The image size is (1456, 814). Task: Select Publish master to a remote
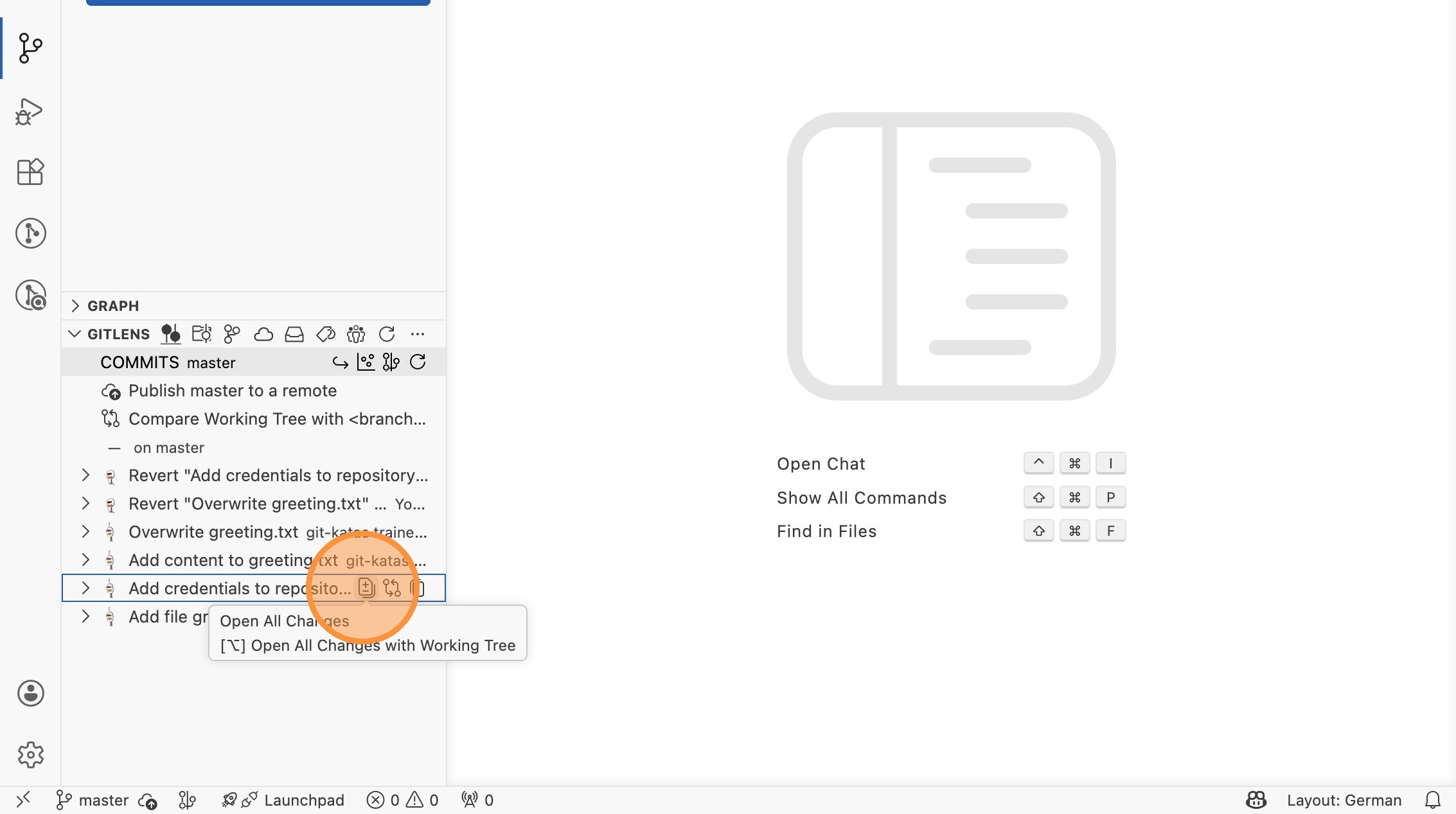(x=232, y=391)
